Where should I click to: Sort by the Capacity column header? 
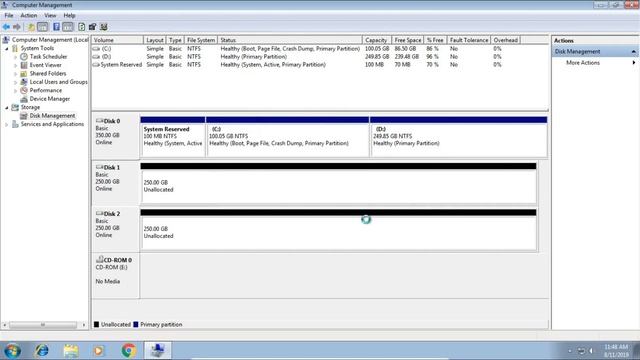coord(376,40)
